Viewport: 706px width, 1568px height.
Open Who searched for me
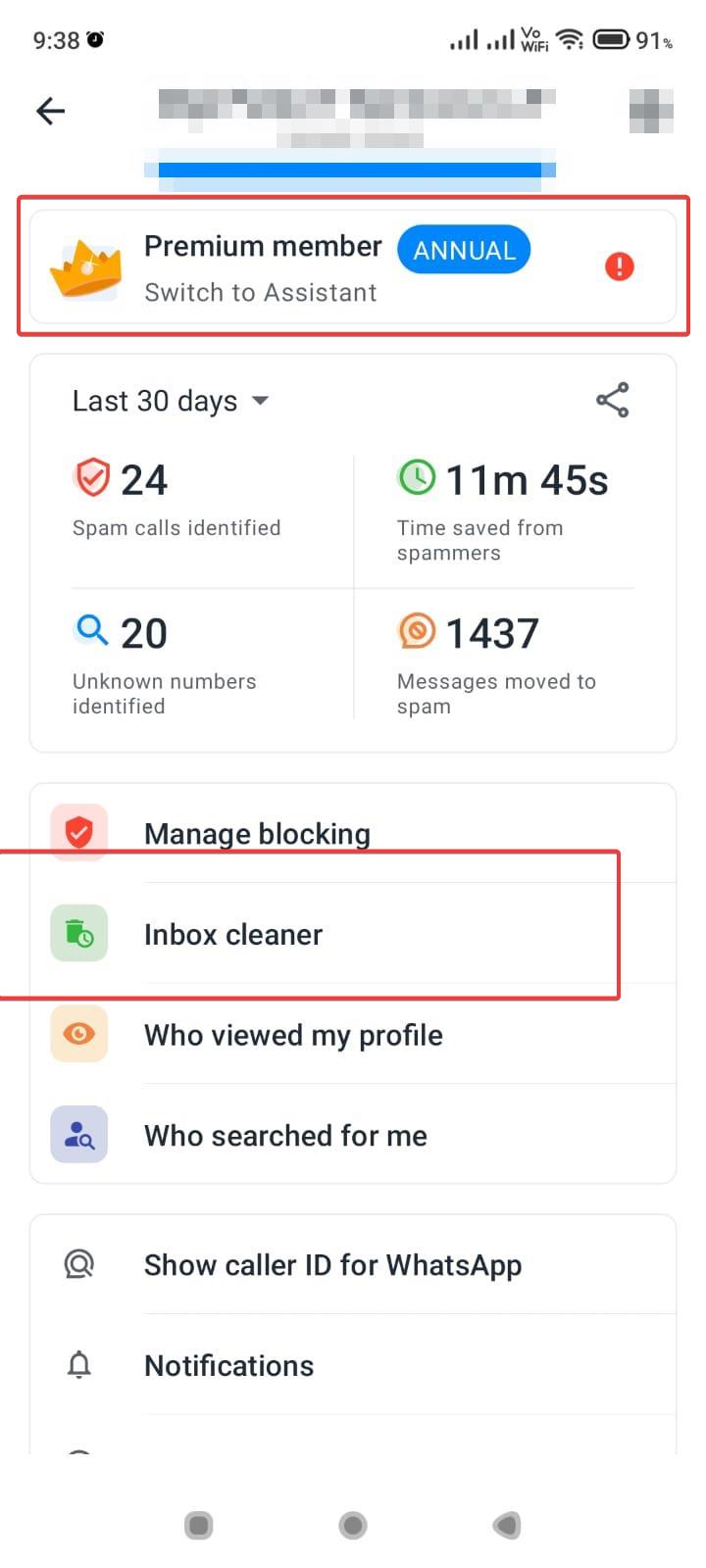click(x=353, y=1135)
